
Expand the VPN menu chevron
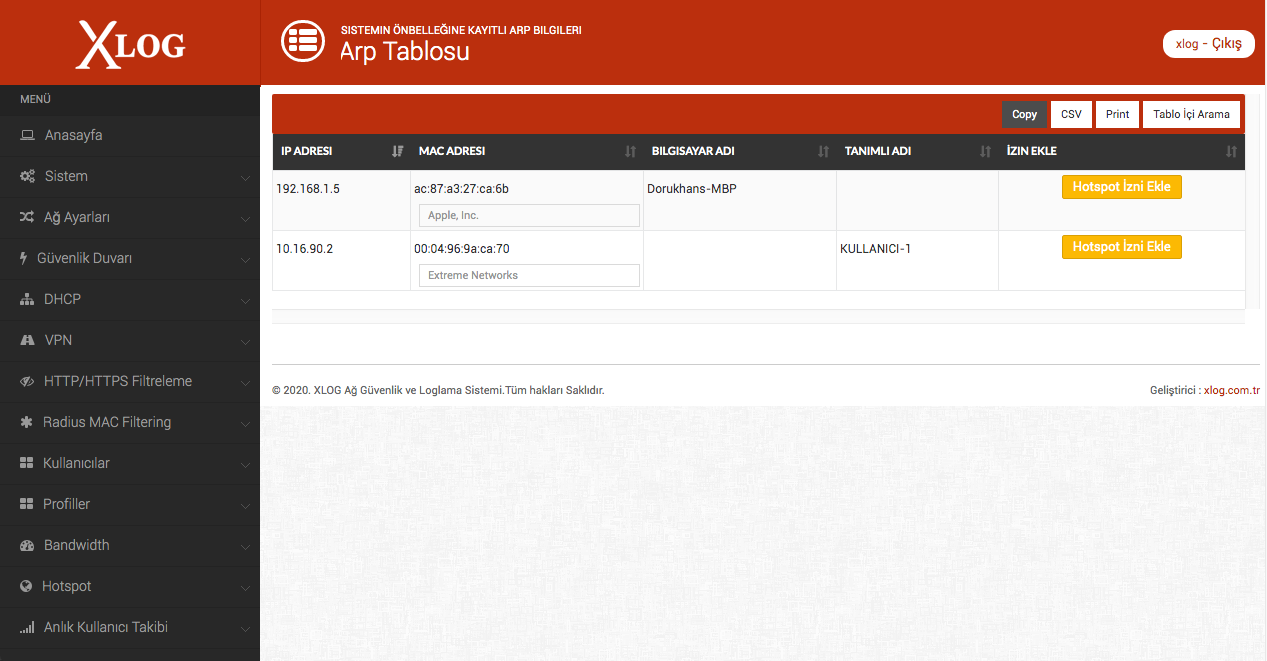click(x=245, y=341)
